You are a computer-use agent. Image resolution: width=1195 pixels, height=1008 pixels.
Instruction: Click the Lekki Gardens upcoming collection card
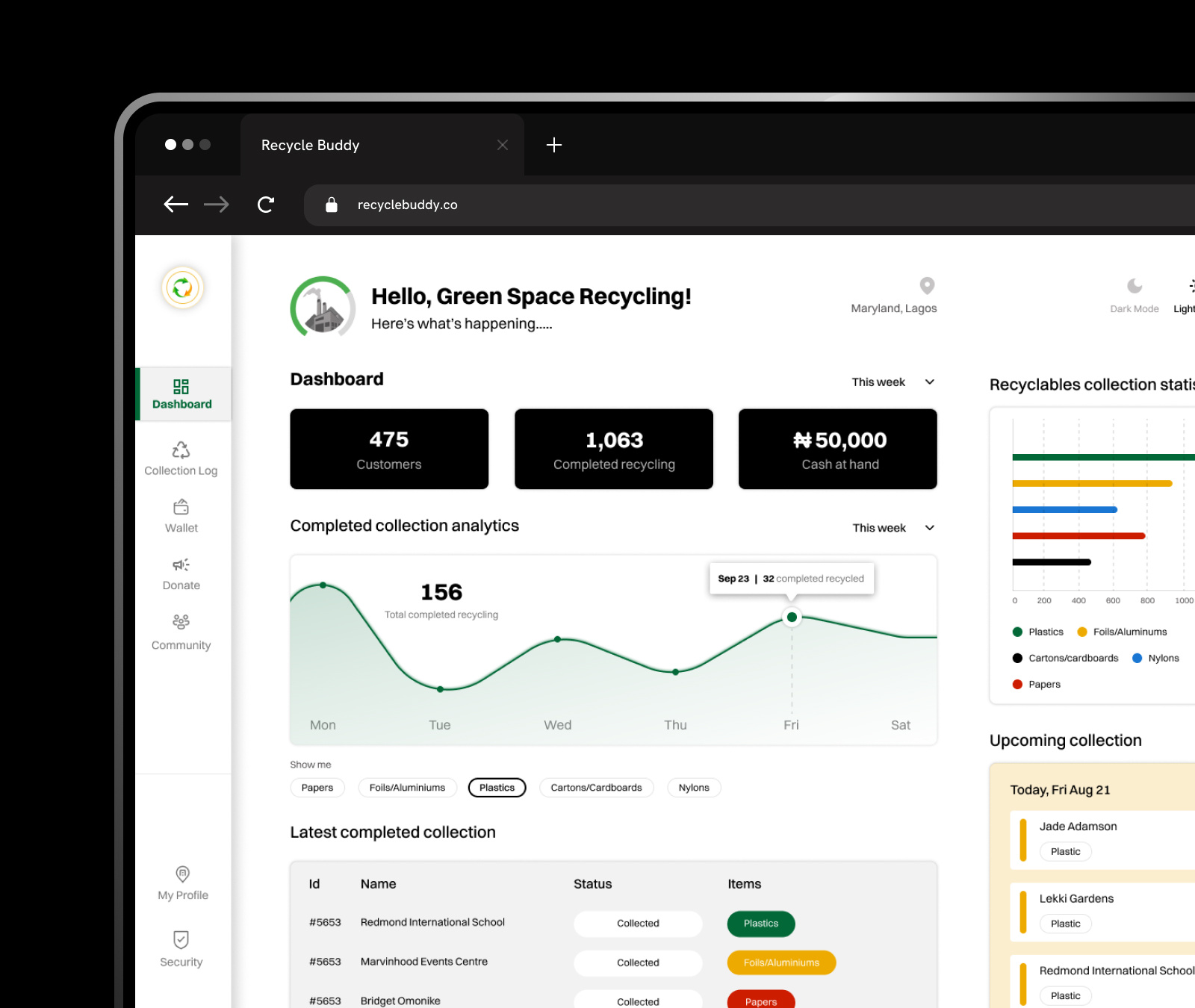pyautogui.click(x=1102, y=912)
